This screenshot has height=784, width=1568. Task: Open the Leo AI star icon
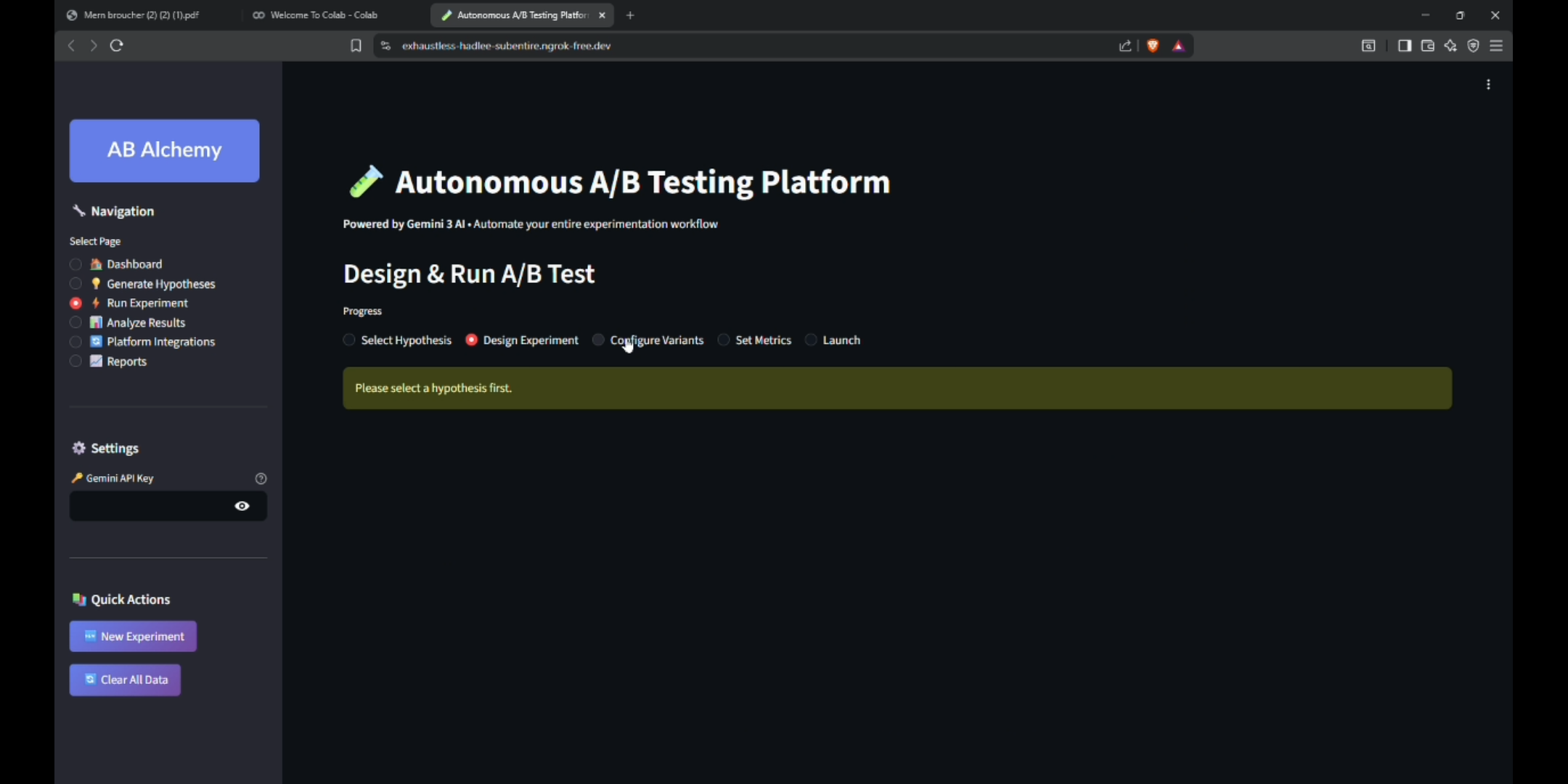click(1450, 46)
